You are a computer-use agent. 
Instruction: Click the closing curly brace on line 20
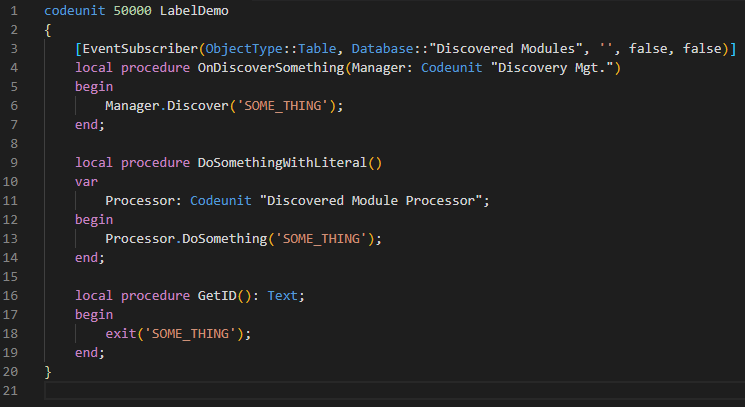pos(48,372)
